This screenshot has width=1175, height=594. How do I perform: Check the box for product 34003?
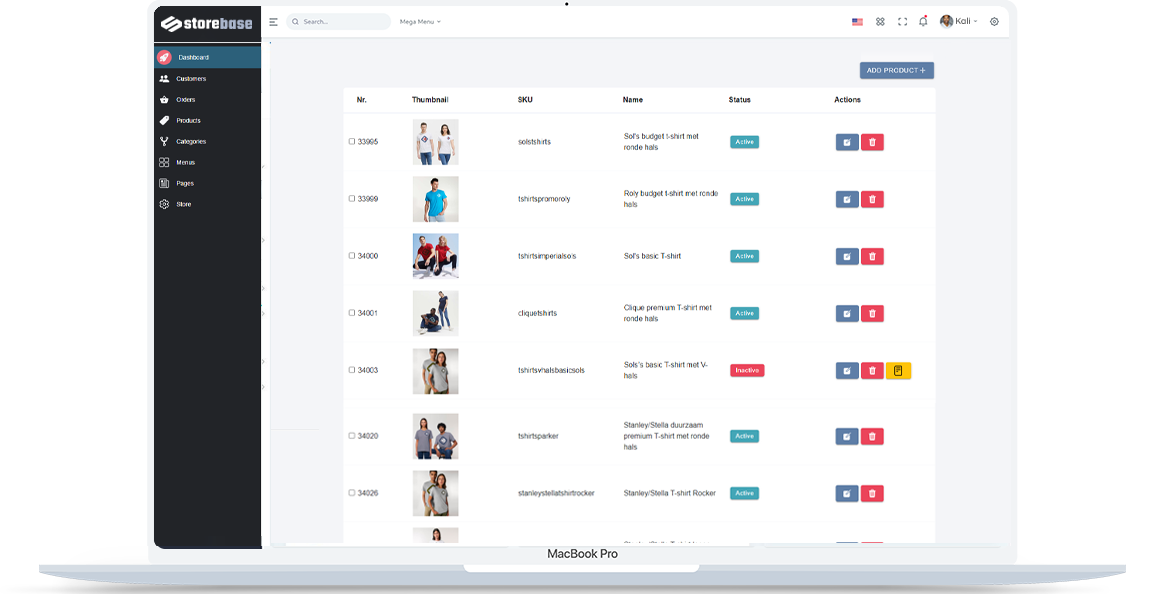[351, 369]
